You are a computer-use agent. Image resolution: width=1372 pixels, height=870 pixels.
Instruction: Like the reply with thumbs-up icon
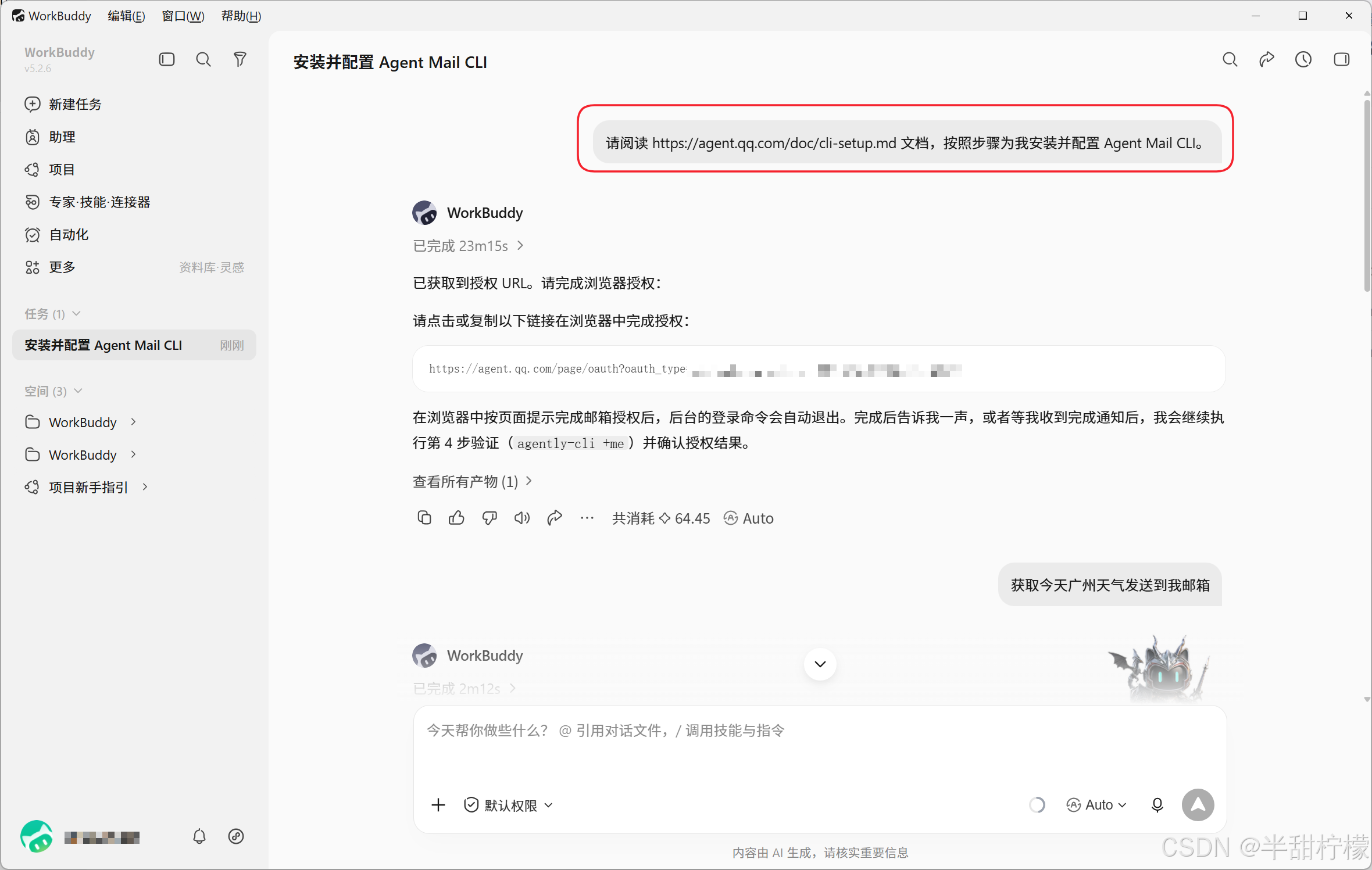(457, 518)
